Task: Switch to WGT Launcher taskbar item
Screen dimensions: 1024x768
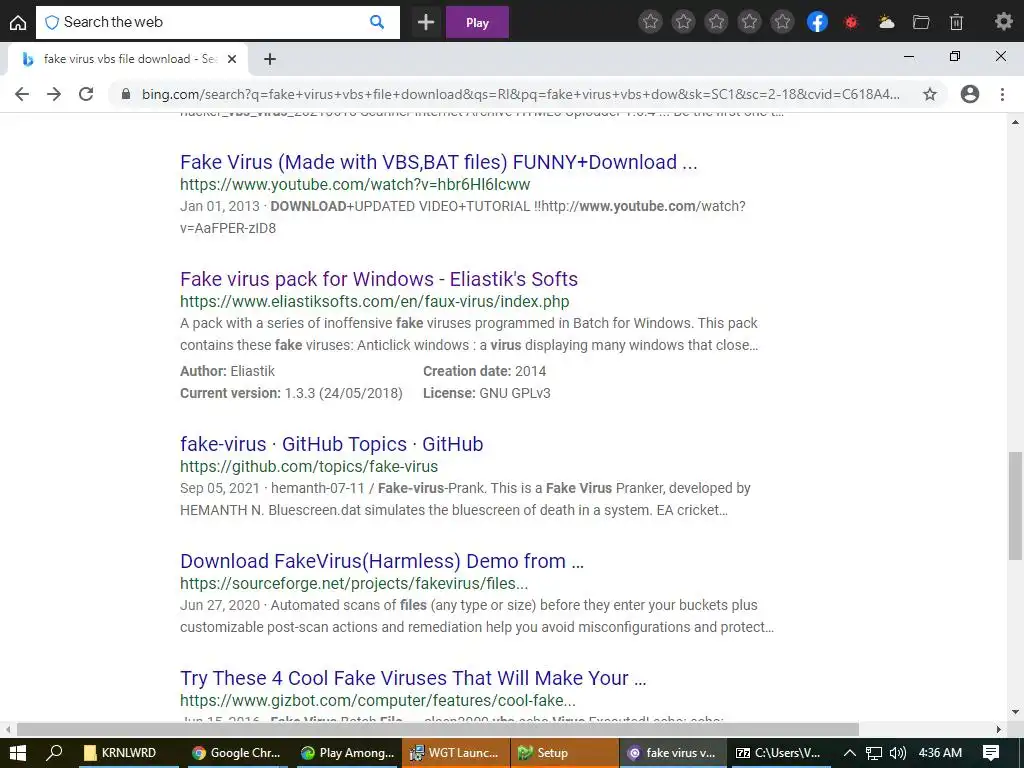Action: pyautogui.click(x=456, y=752)
